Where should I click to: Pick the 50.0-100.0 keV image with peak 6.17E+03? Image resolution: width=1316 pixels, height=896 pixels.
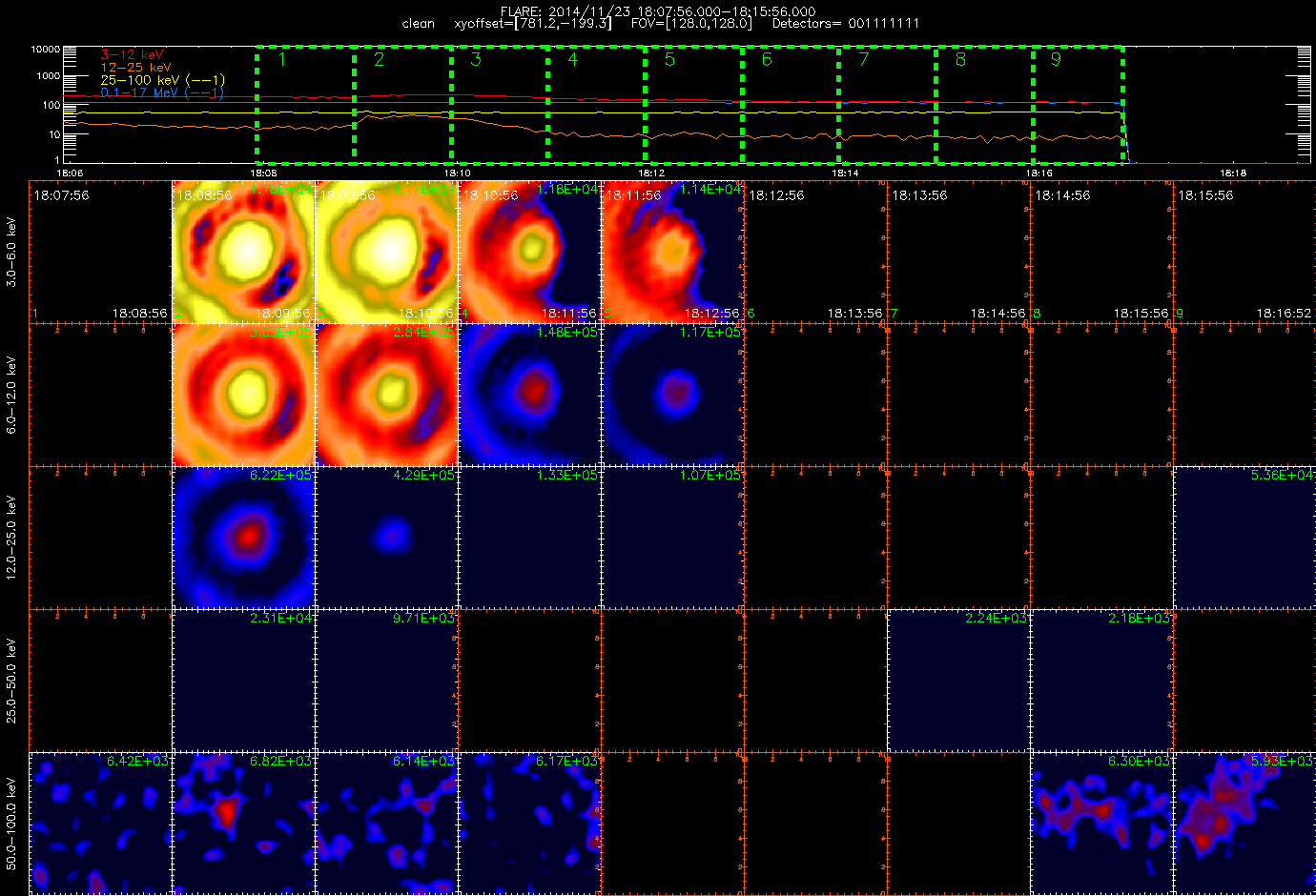click(529, 823)
